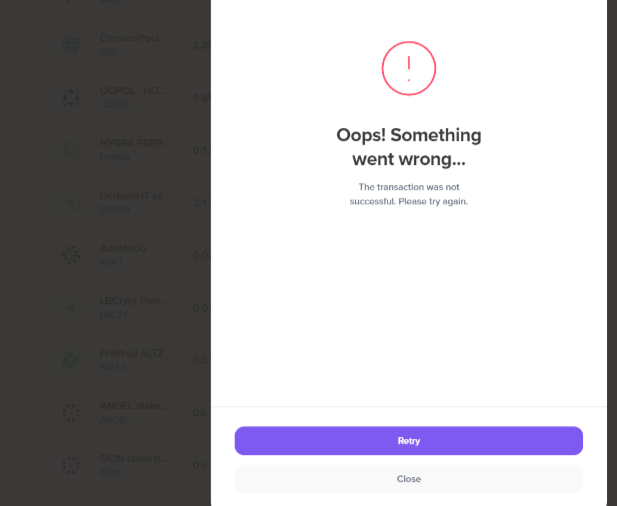The height and width of the screenshot is (506, 617).
Task: Select the CrimsonPool list entry name
Action: (x=129, y=38)
